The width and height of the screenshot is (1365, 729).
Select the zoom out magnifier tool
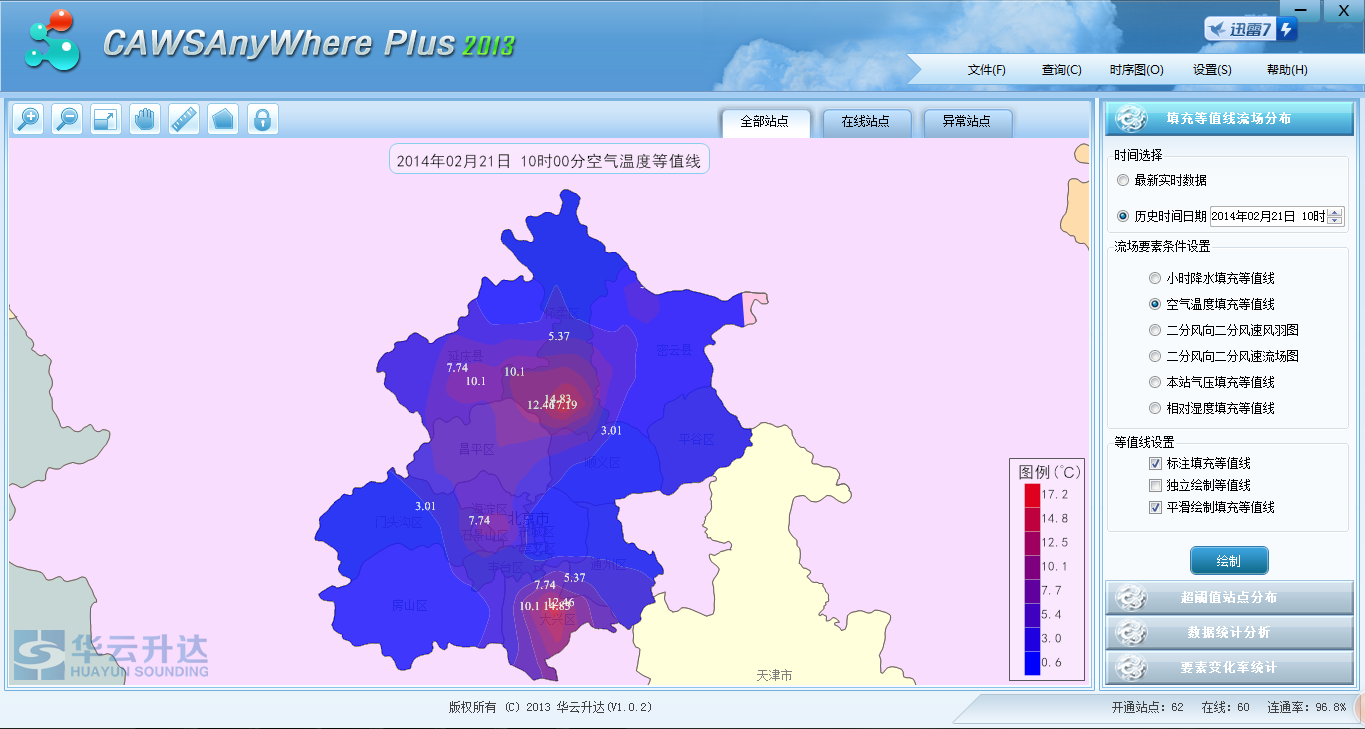click(x=67, y=119)
